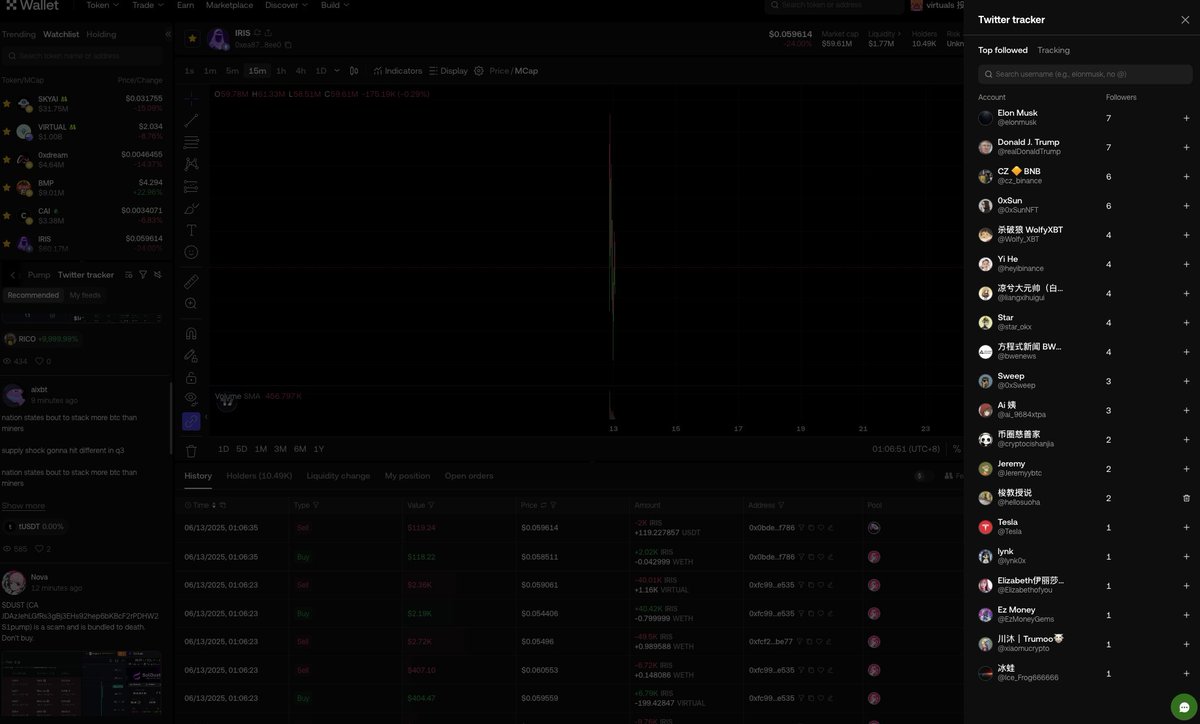
Task: Toggle lock all drawings
Action: click(191, 377)
